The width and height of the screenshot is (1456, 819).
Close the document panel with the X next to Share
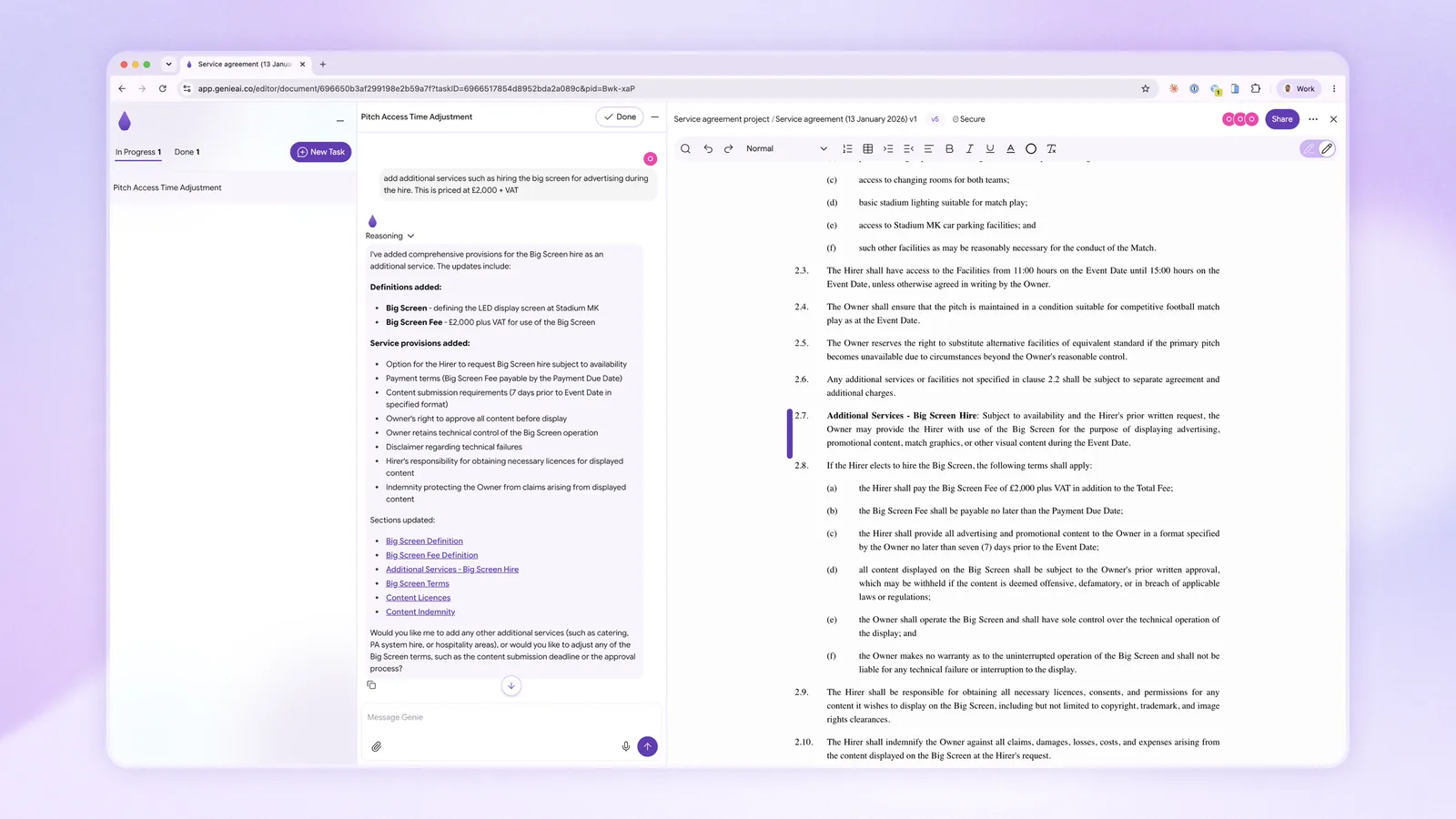click(x=1334, y=119)
